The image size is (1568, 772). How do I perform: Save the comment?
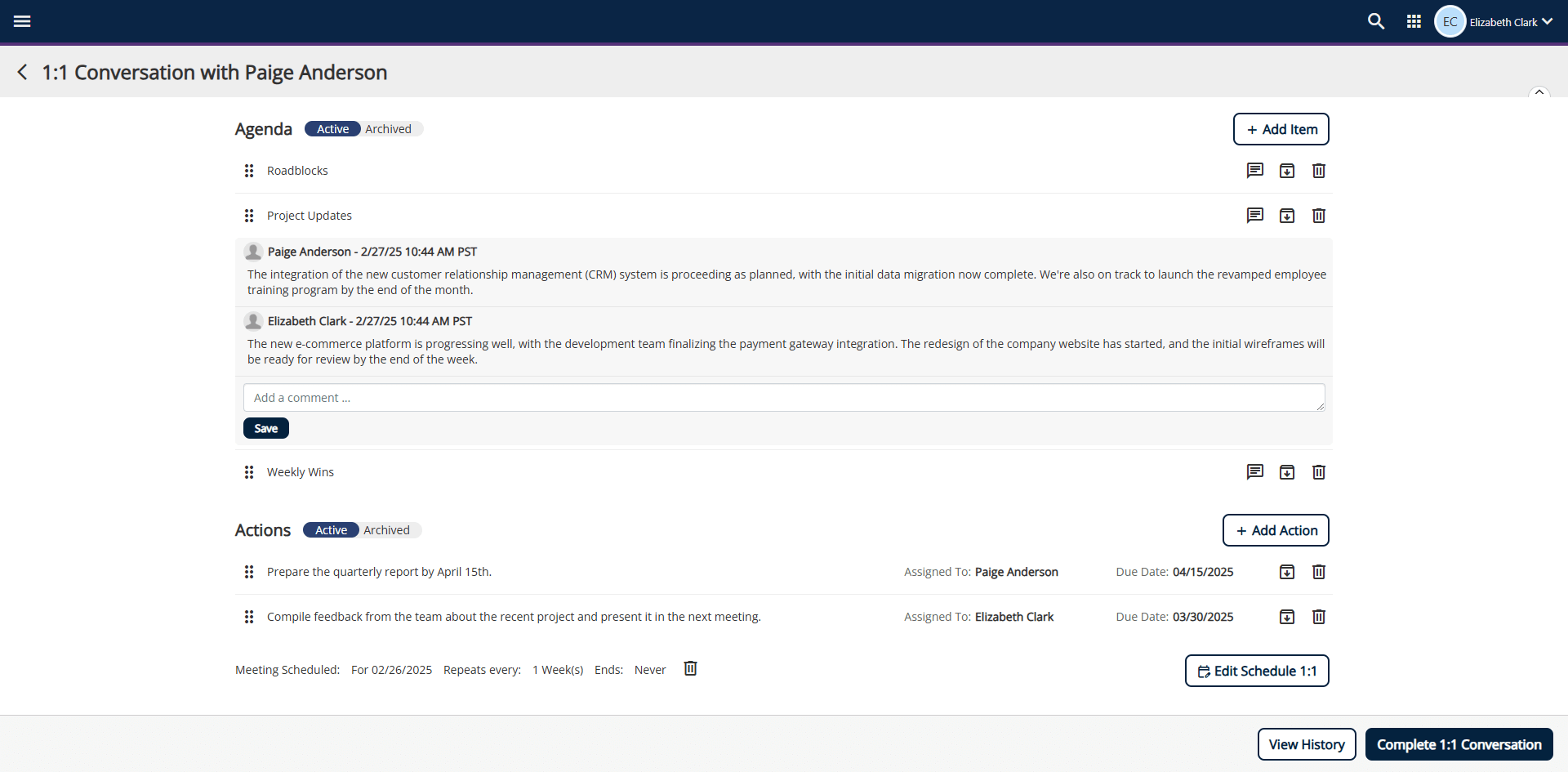click(x=266, y=428)
